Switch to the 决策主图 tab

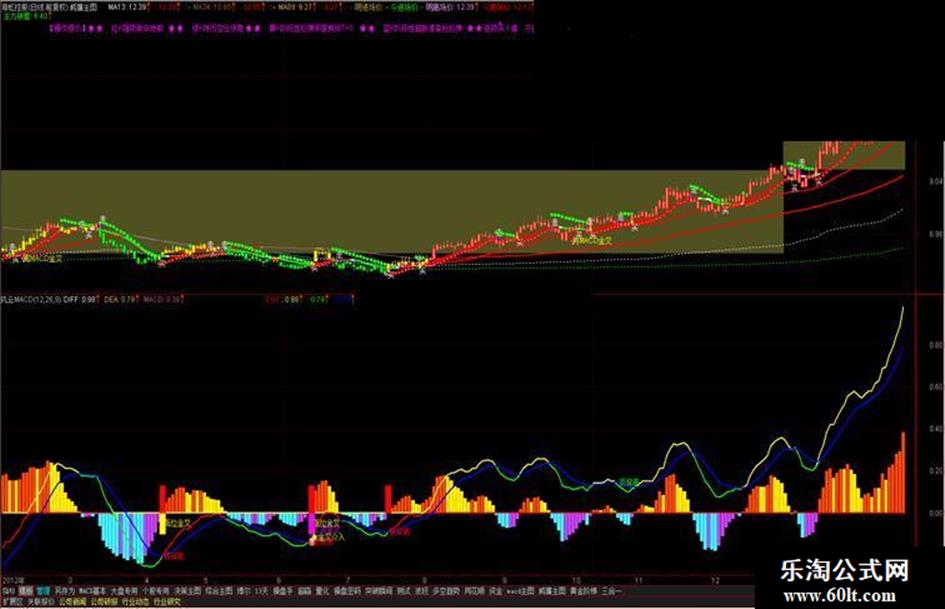(x=188, y=592)
